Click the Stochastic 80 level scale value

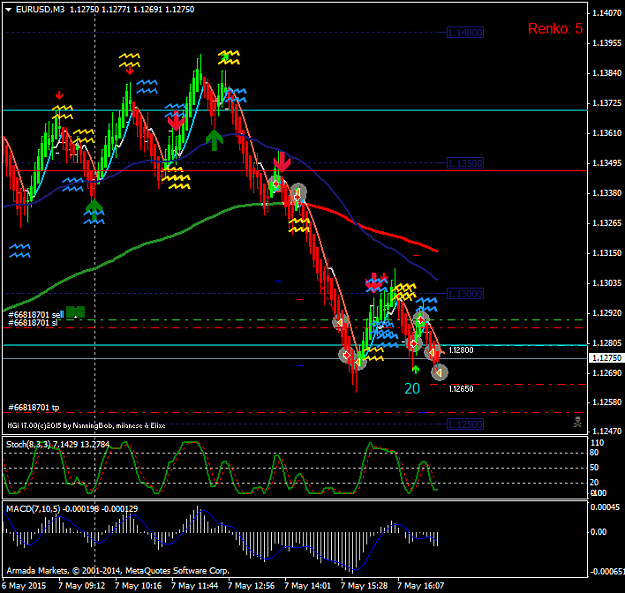click(594, 452)
